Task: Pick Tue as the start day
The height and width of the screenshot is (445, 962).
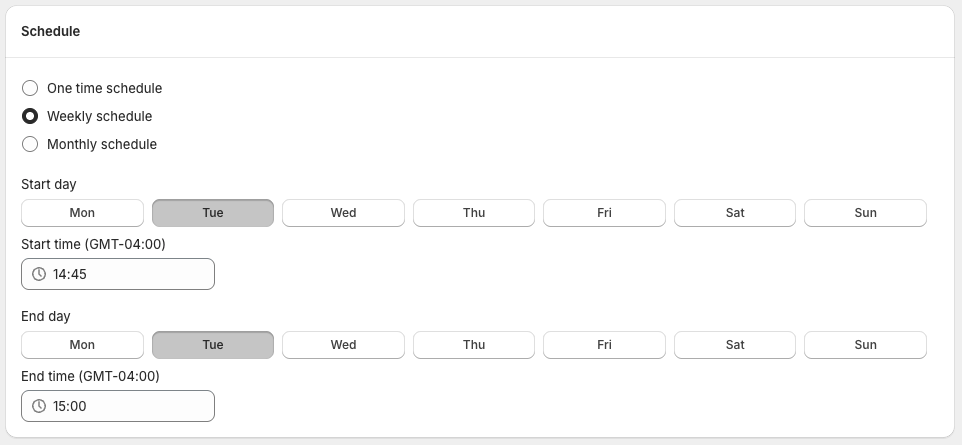Action: click(x=213, y=213)
